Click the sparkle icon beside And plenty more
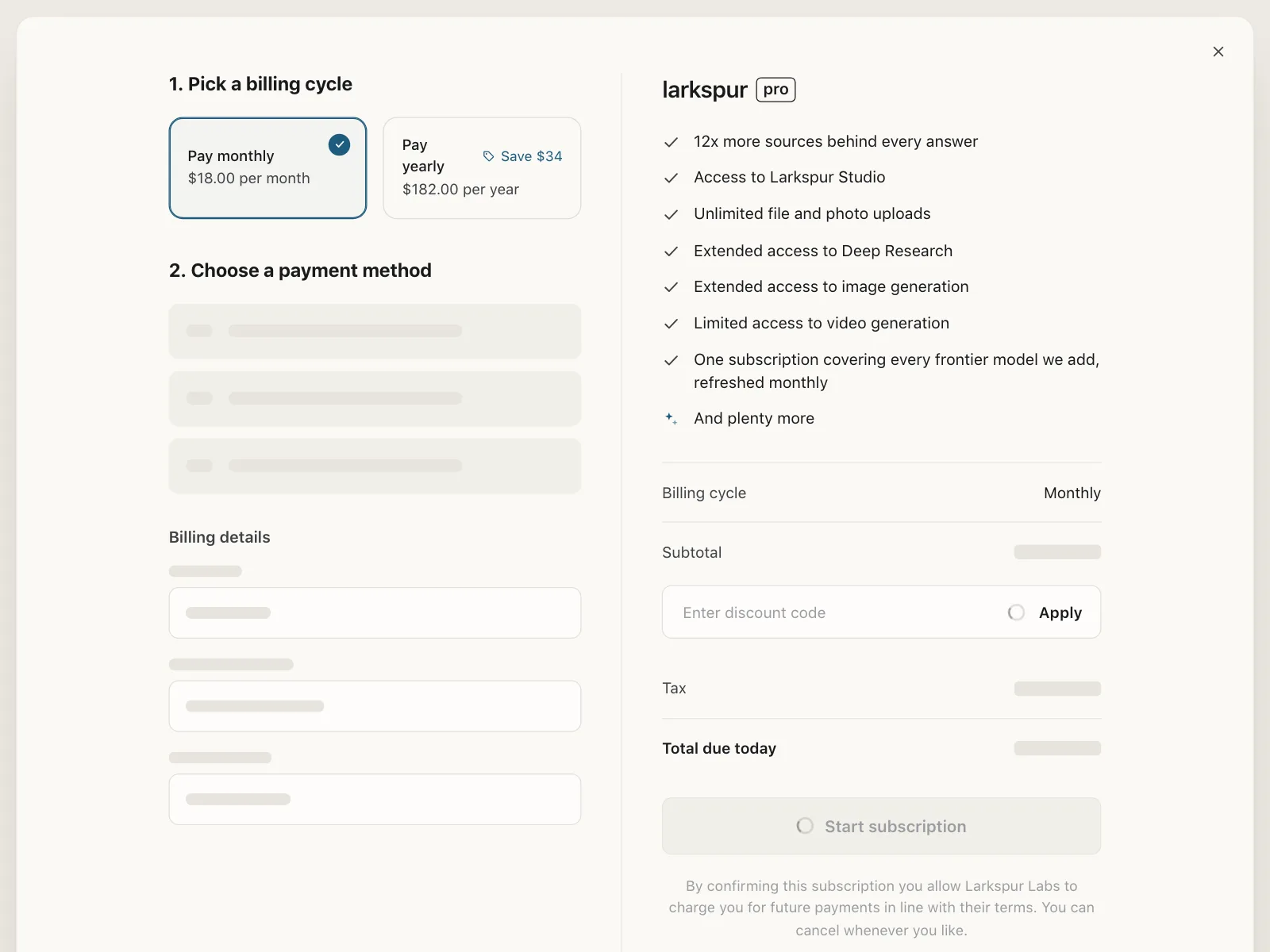1270x952 pixels. (x=671, y=418)
